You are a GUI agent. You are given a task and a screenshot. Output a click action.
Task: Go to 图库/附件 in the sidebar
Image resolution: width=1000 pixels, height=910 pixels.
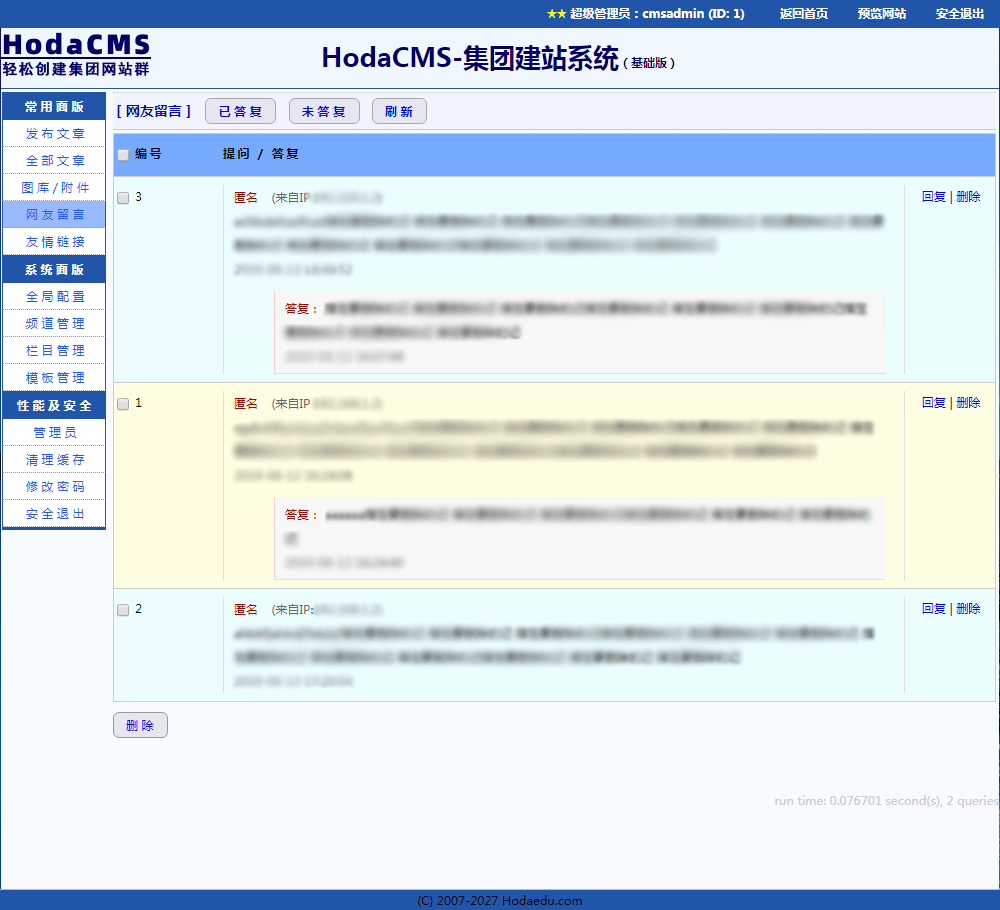pyautogui.click(x=54, y=187)
